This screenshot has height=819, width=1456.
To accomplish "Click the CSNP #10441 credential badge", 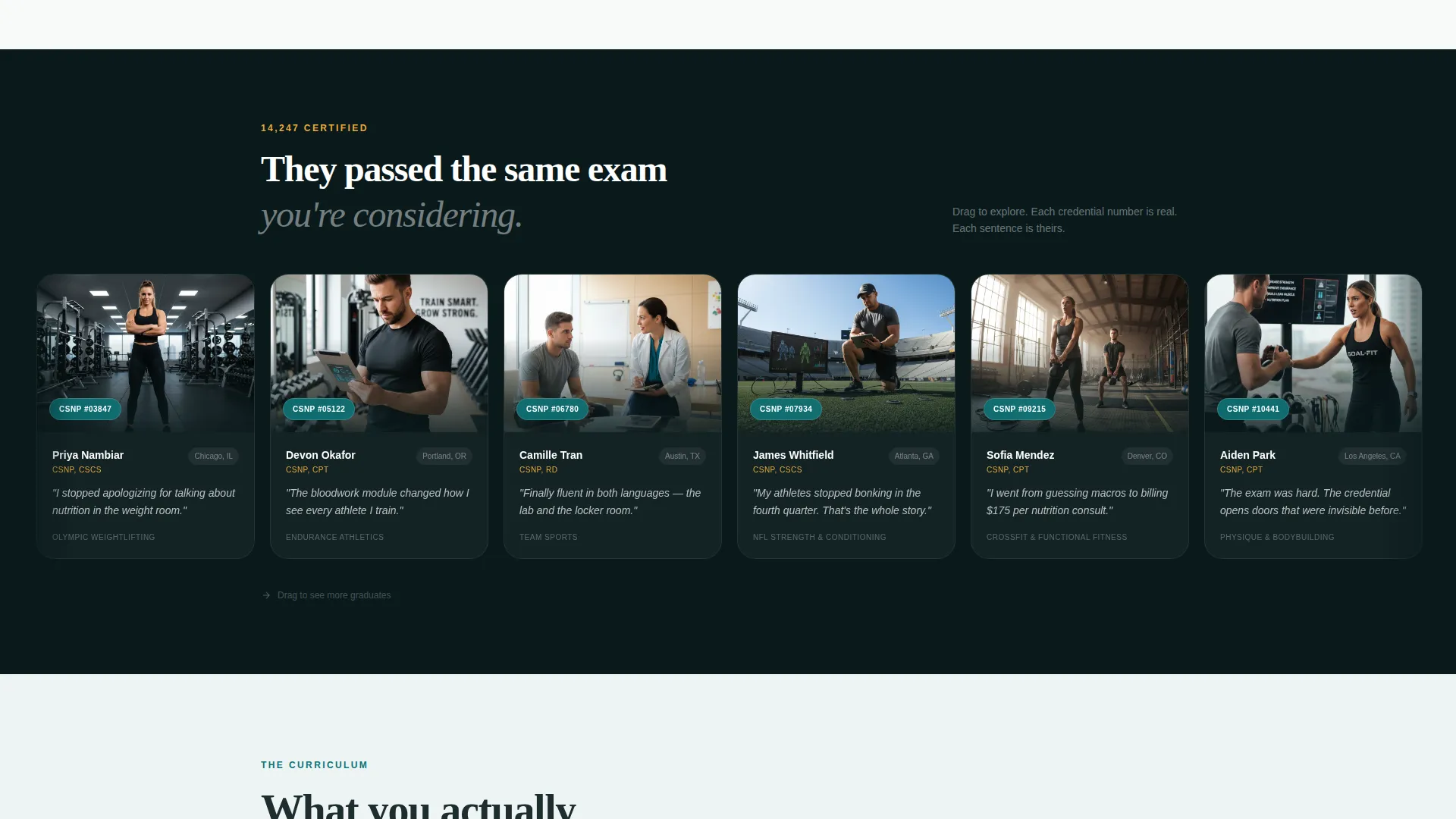I will click(x=1253, y=409).
